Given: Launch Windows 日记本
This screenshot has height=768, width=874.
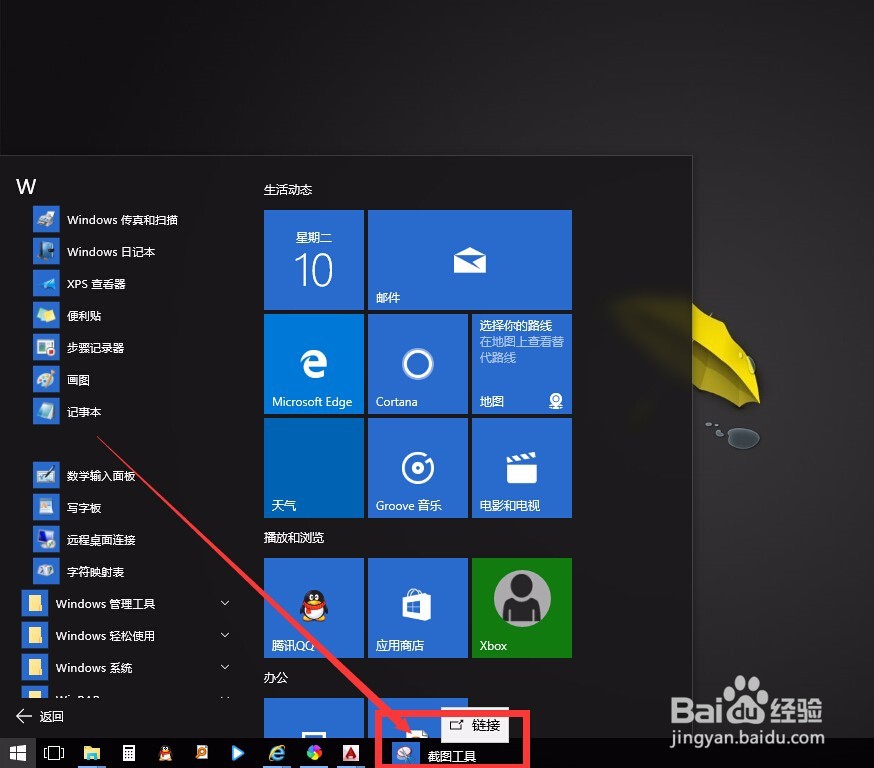Looking at the screenshot, I should [95, 252].
